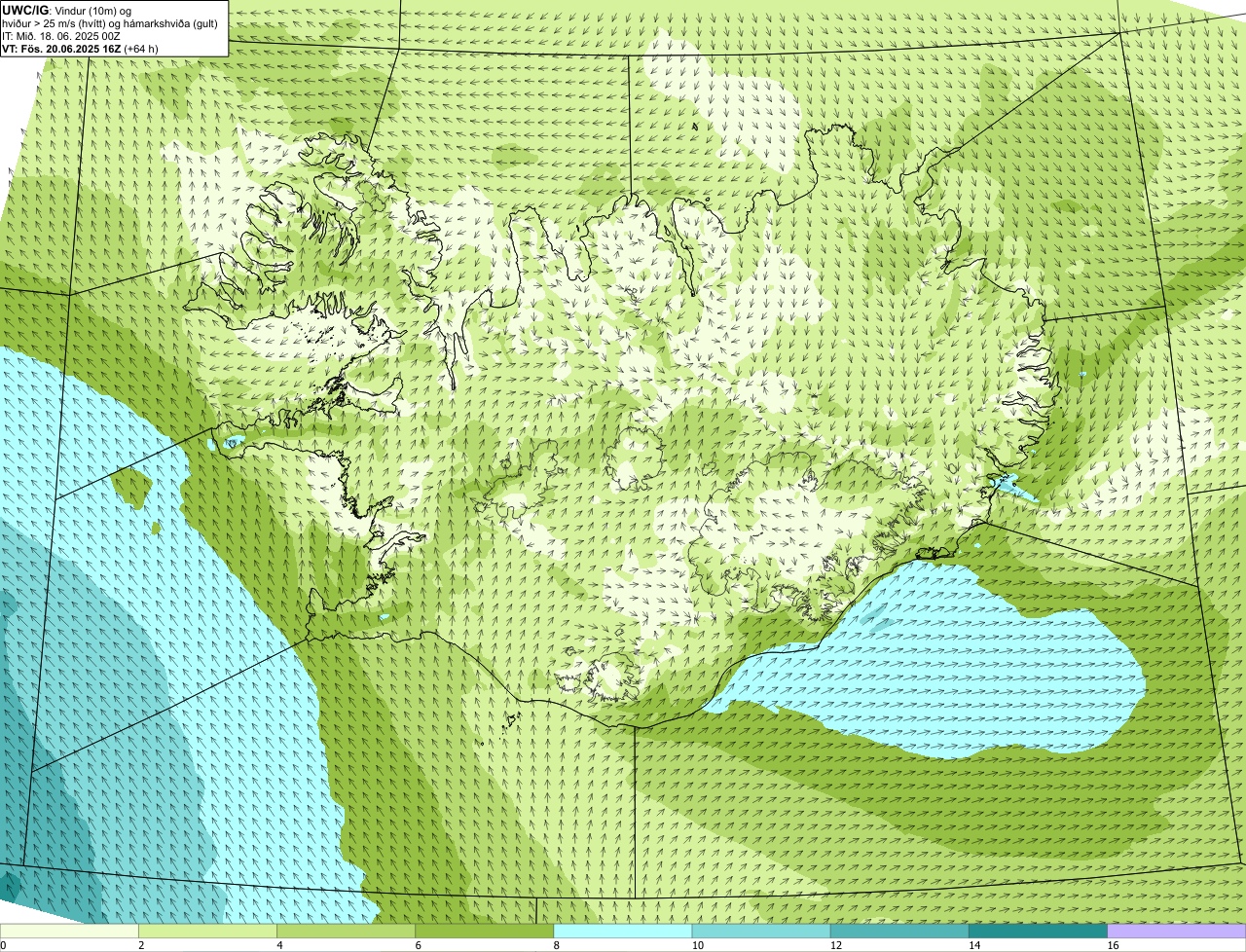The width and height of the screenshot is (1246, 952).
Task: Click the 'VT: Fös. 20.06.2025 16Z (+64 h)' line
Action: point(80,48)
